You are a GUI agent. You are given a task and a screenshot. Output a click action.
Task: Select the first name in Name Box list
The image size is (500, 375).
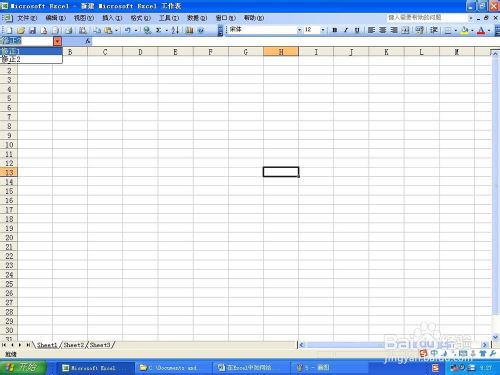[x=31, y=51]
